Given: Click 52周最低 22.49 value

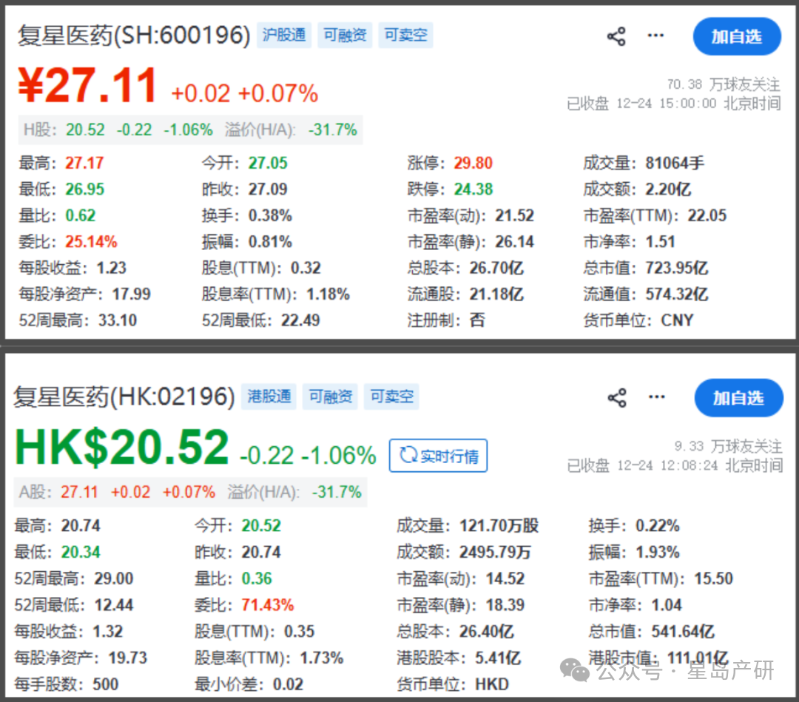Looking at the screenshot, I should 300,320.
